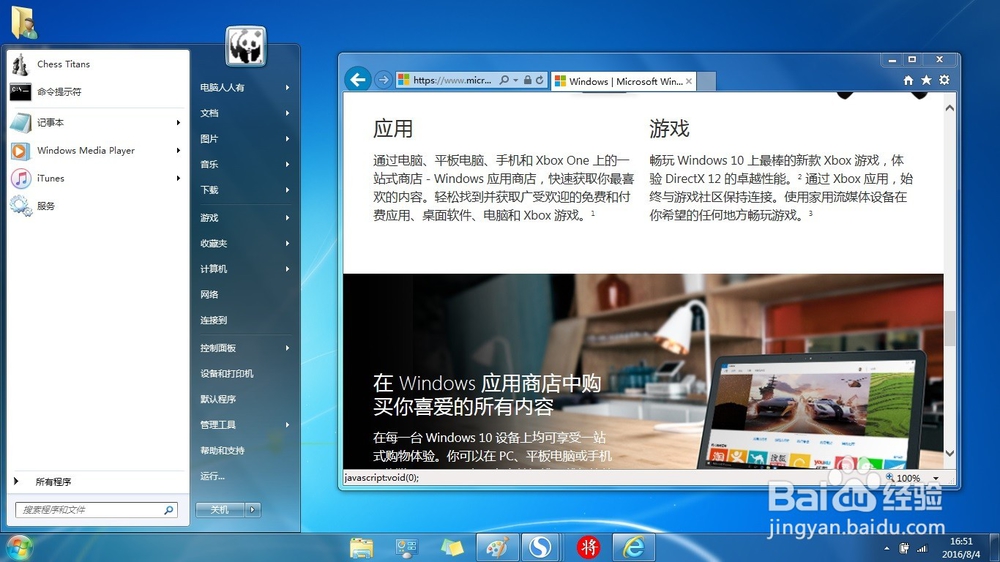
Task: Open the red Chinese chess taskbar icon
Action: pos(588,547)
